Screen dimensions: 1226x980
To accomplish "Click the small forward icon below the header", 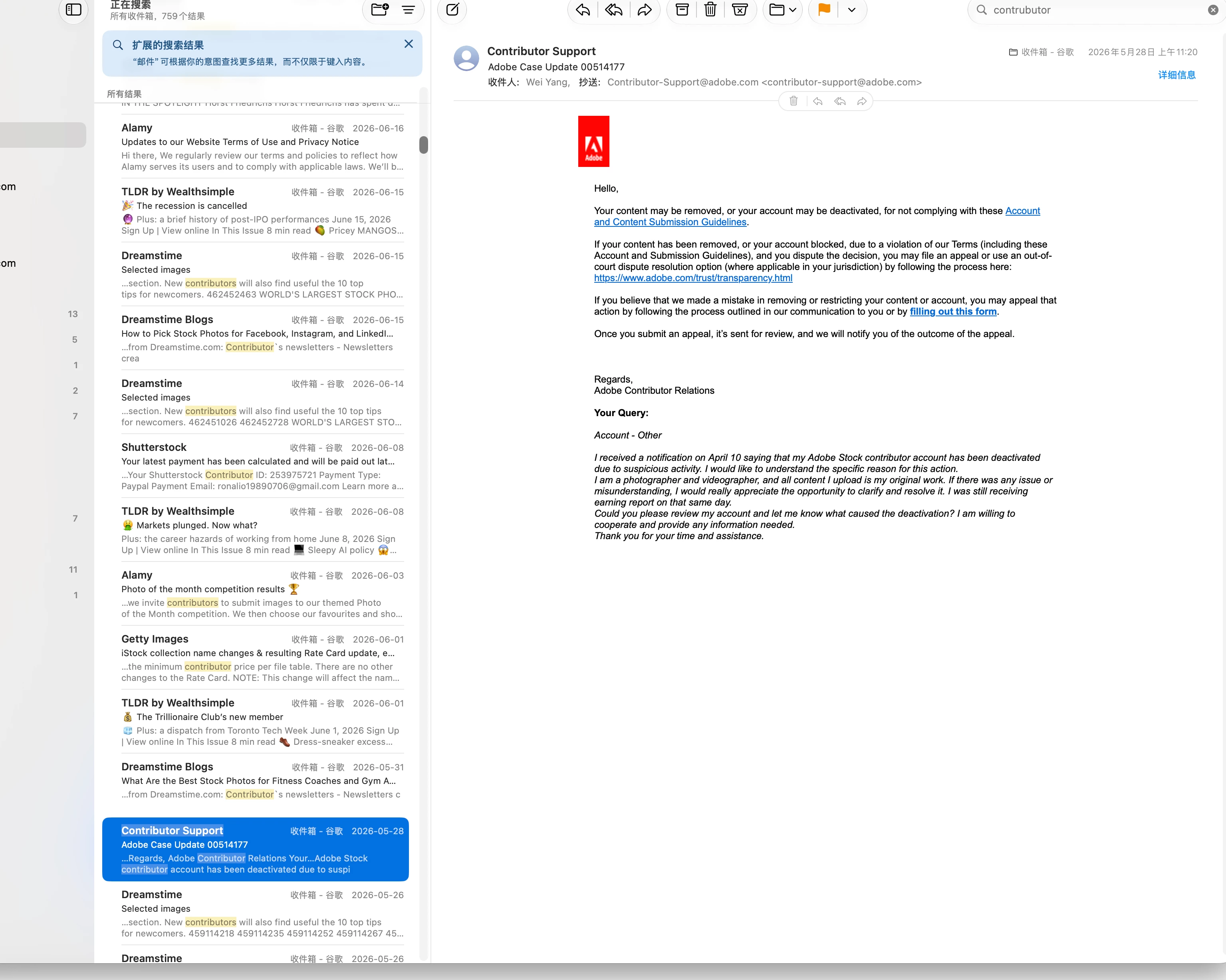I will (862, 101).
